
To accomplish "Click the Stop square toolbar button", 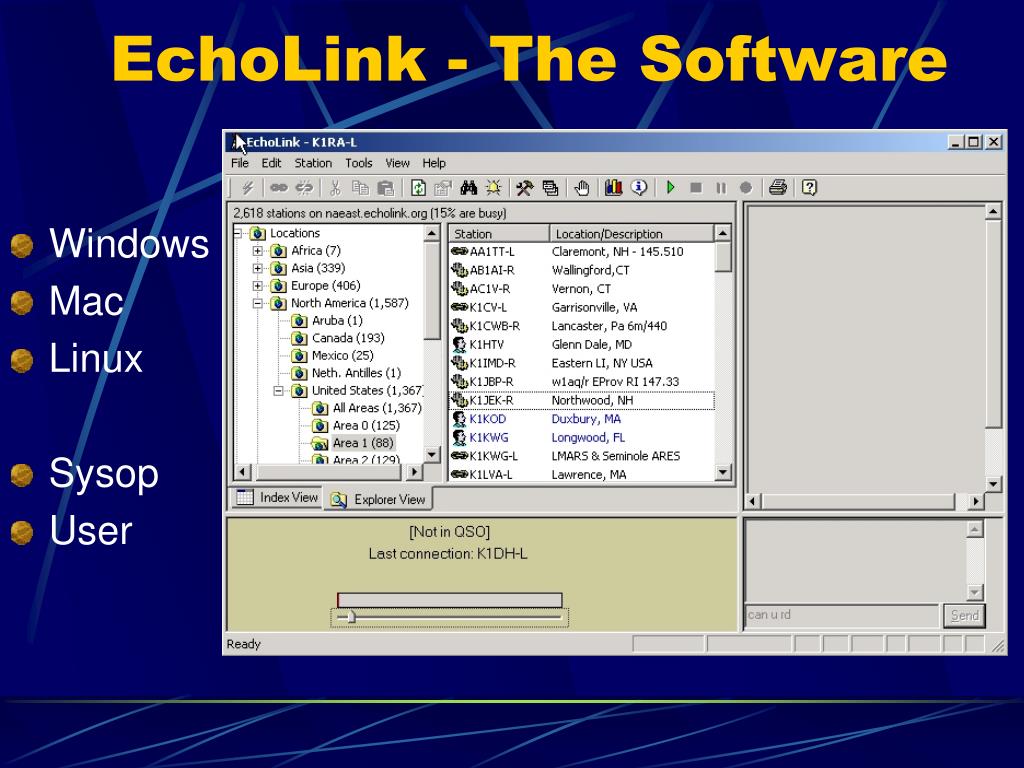I will click(x=696, y=188).
